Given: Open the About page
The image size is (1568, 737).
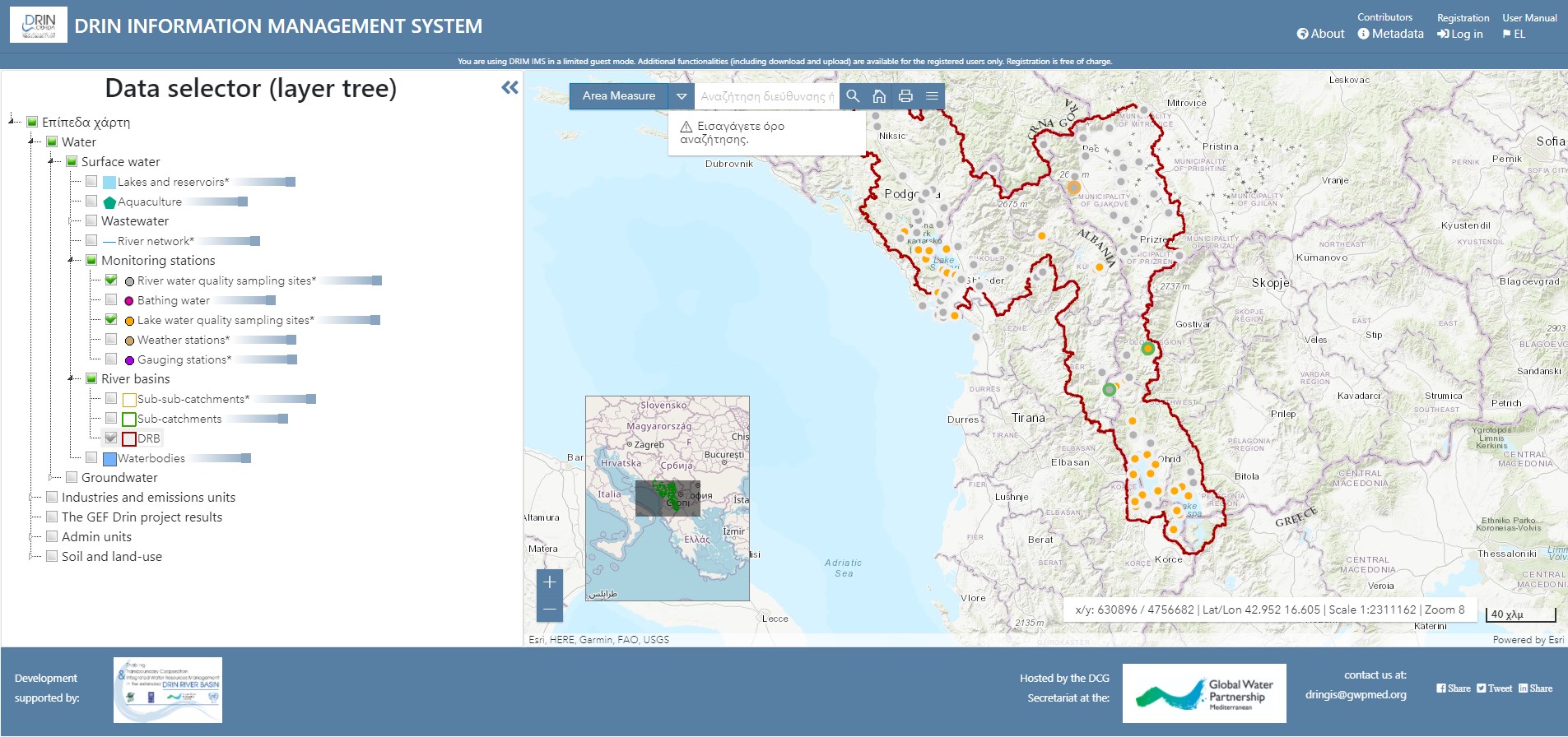Looking at the screenshot, I should pos(1320,34).
